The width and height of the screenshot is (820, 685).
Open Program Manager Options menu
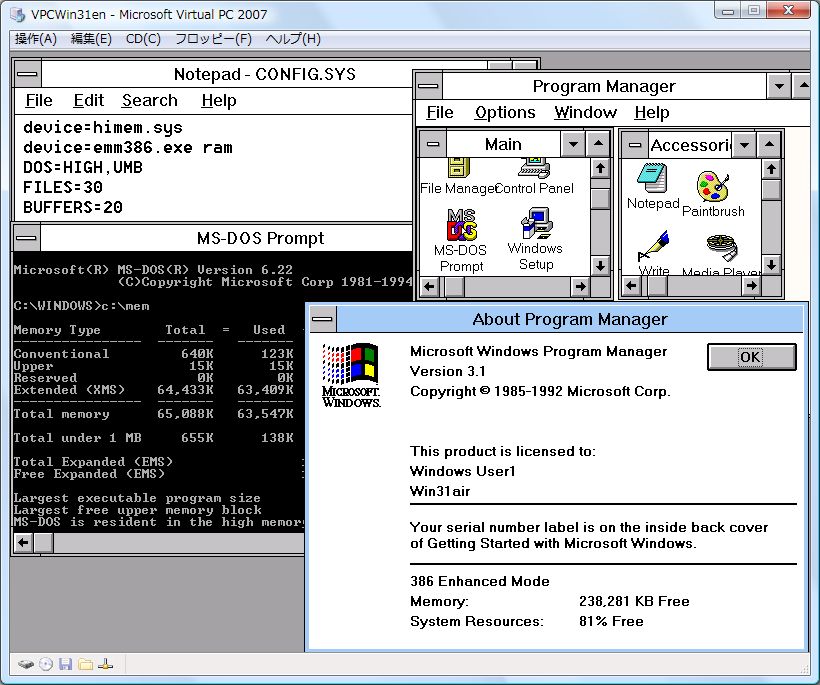coord(505,112)
